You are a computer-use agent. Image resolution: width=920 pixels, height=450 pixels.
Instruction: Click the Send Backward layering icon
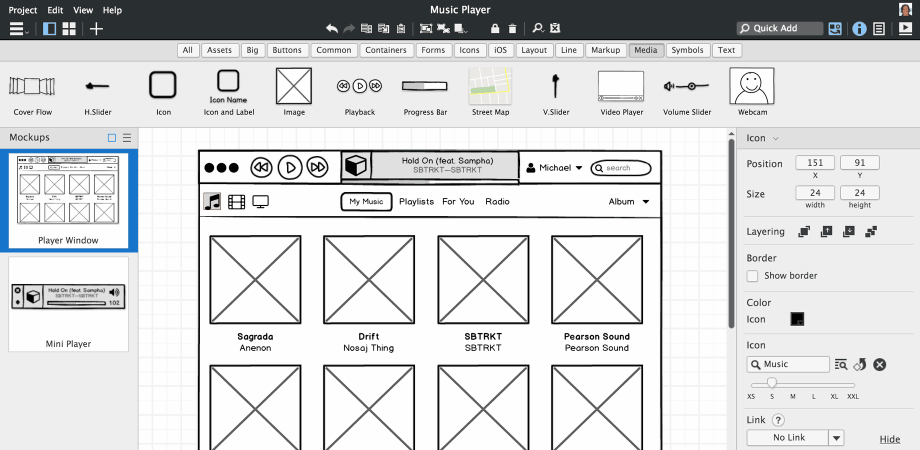(x=848, y=232)
